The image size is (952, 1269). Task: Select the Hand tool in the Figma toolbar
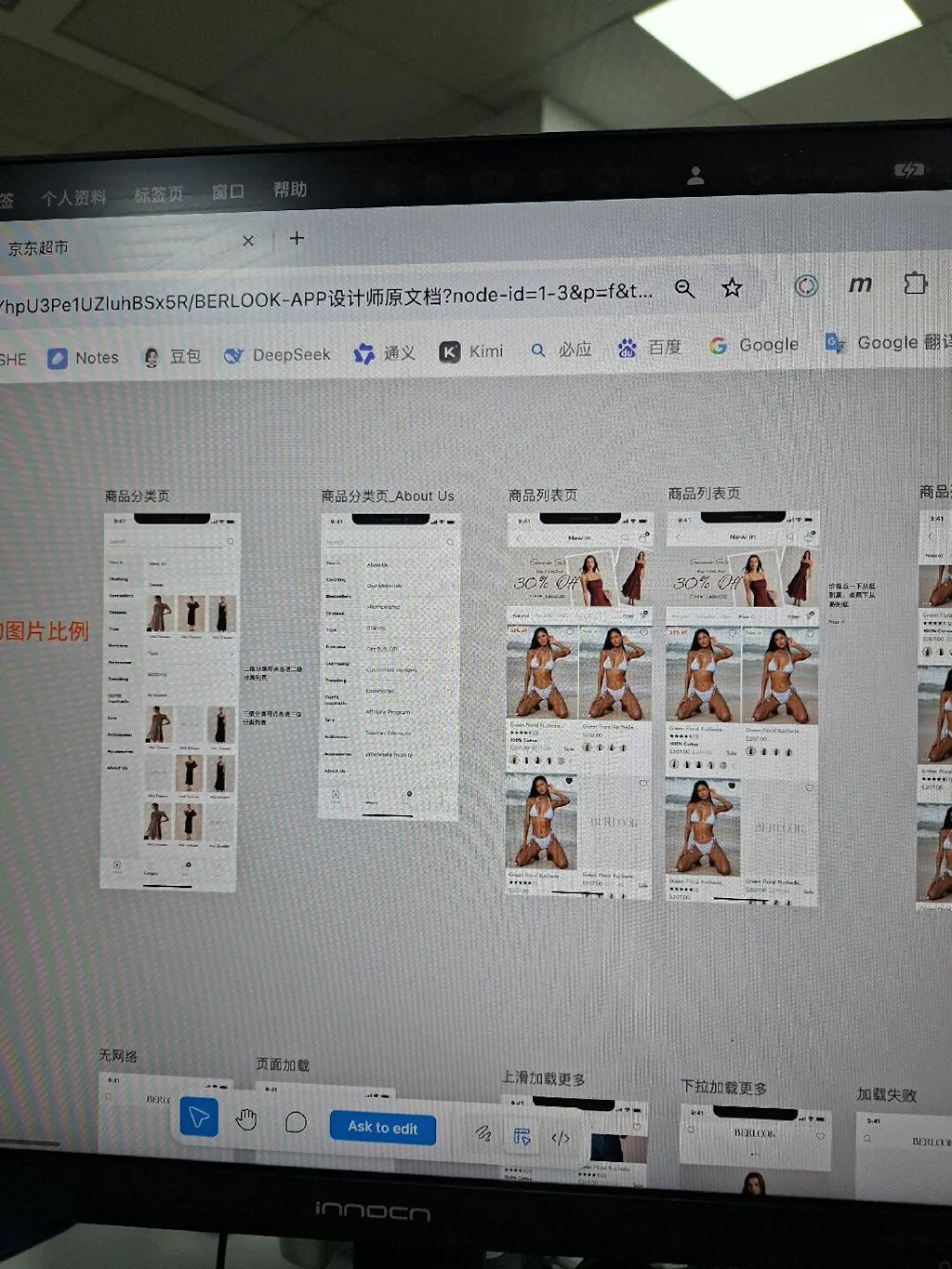coord(246,1119)
